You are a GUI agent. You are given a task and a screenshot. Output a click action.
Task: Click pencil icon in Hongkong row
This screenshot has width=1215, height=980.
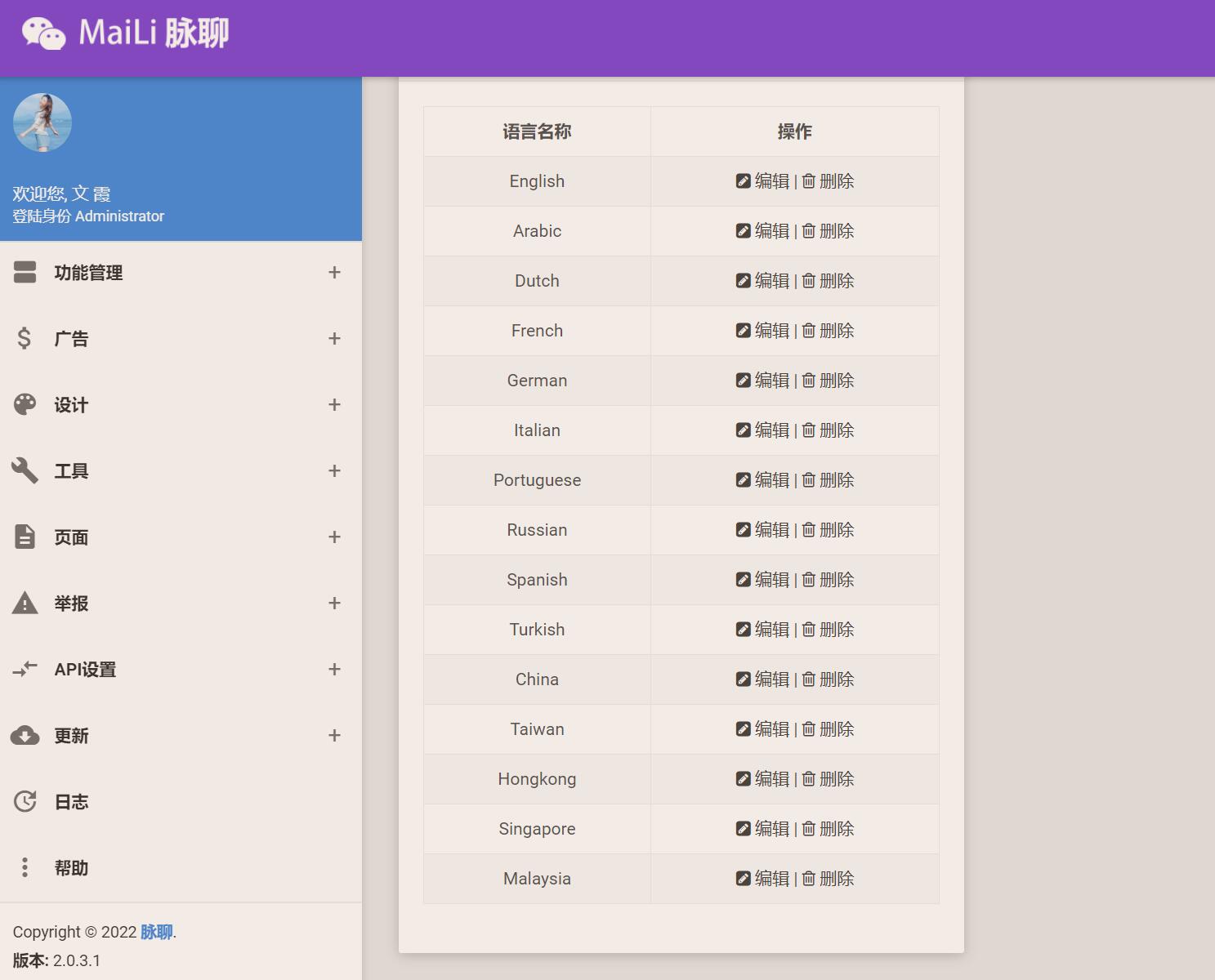tap(743, 779)
